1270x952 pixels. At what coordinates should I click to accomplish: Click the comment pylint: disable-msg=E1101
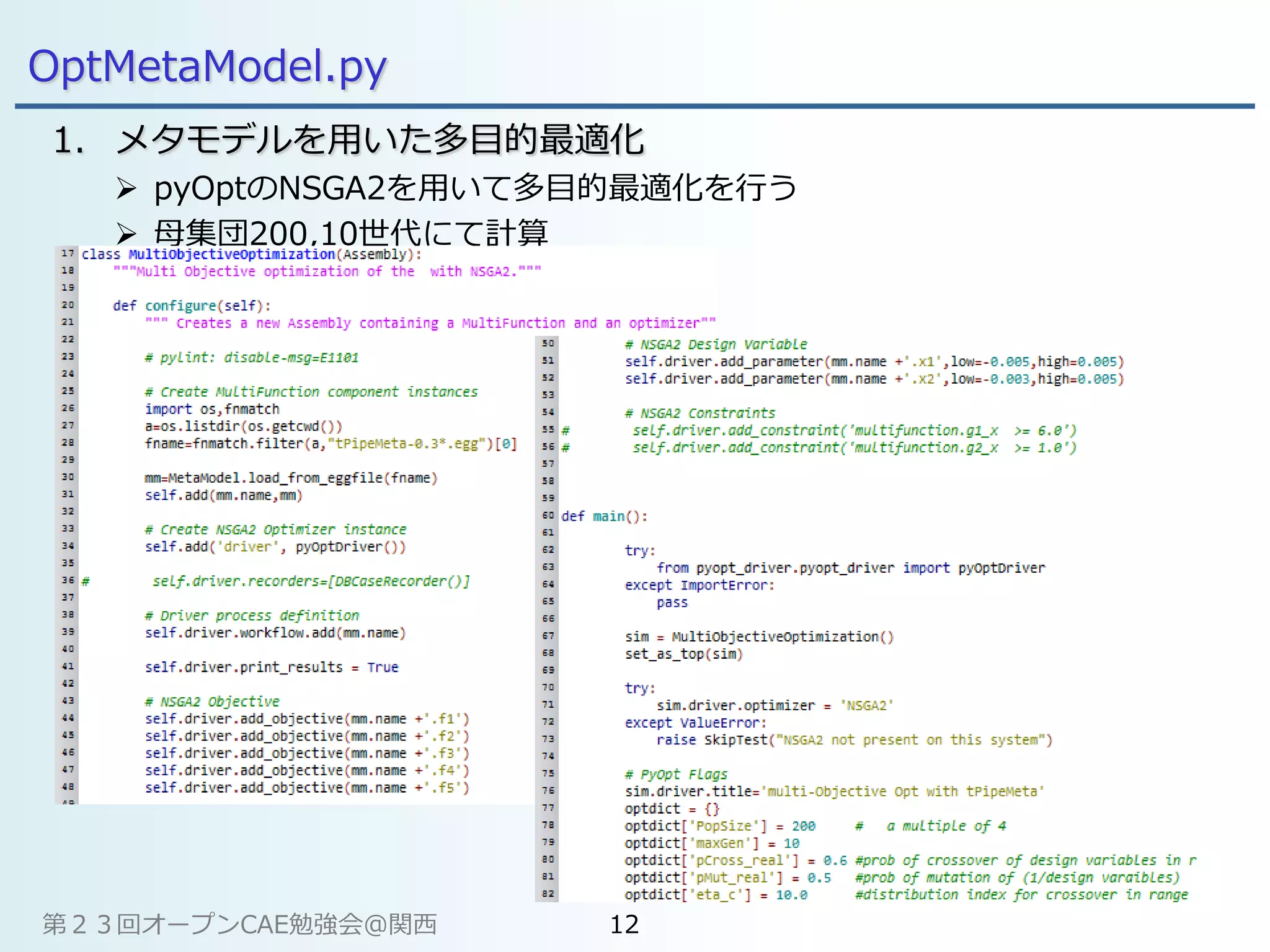click(252, 358)
